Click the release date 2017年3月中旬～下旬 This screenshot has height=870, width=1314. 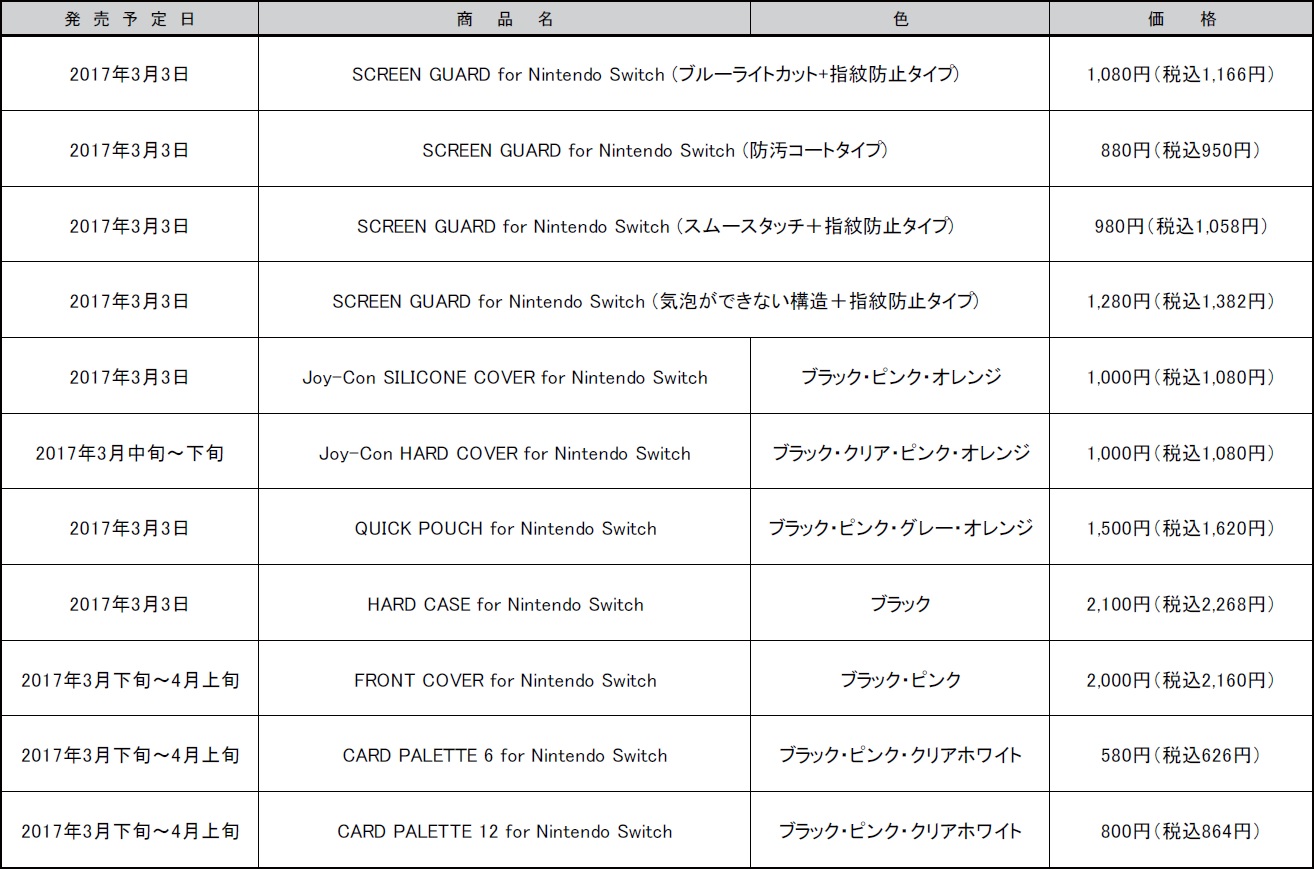click(x=129, y=453)
